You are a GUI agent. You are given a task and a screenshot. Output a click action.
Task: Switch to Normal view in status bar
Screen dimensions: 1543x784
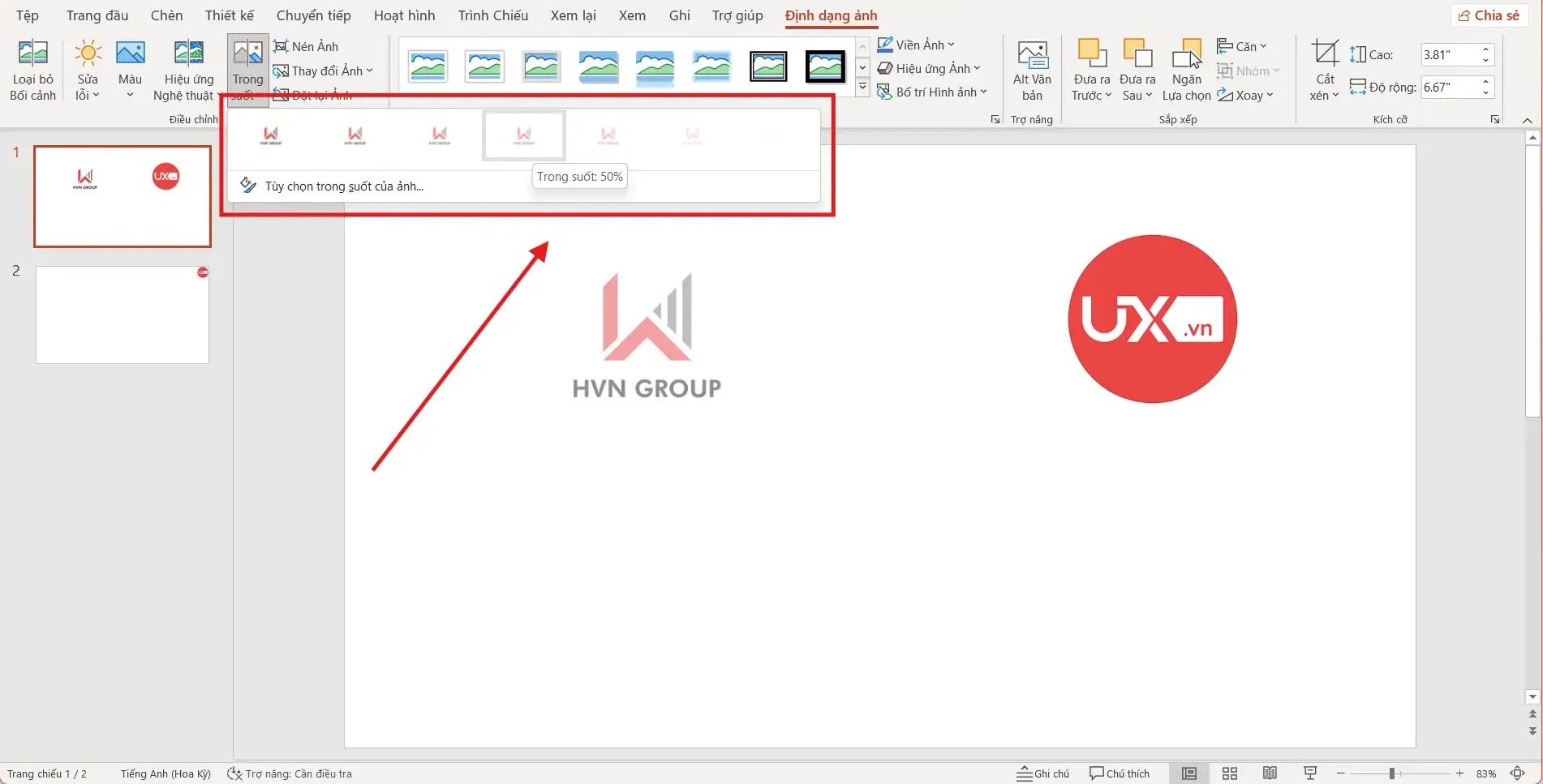(1189, 773)
